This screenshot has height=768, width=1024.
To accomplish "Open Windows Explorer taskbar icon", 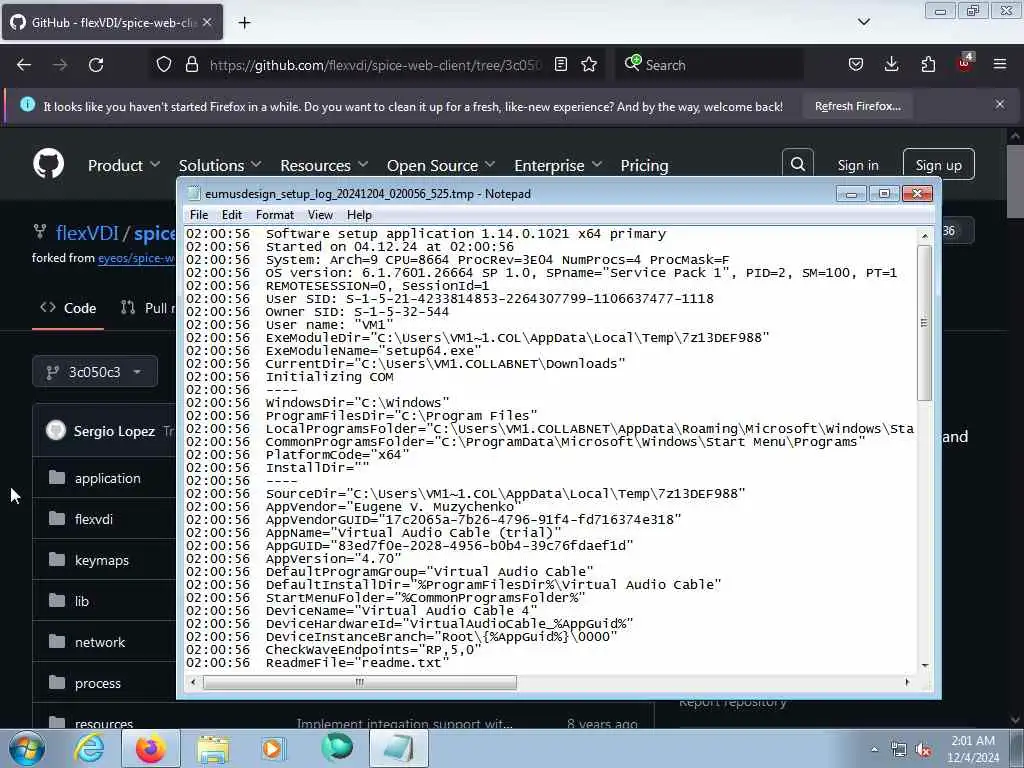I will pos(213,749).
